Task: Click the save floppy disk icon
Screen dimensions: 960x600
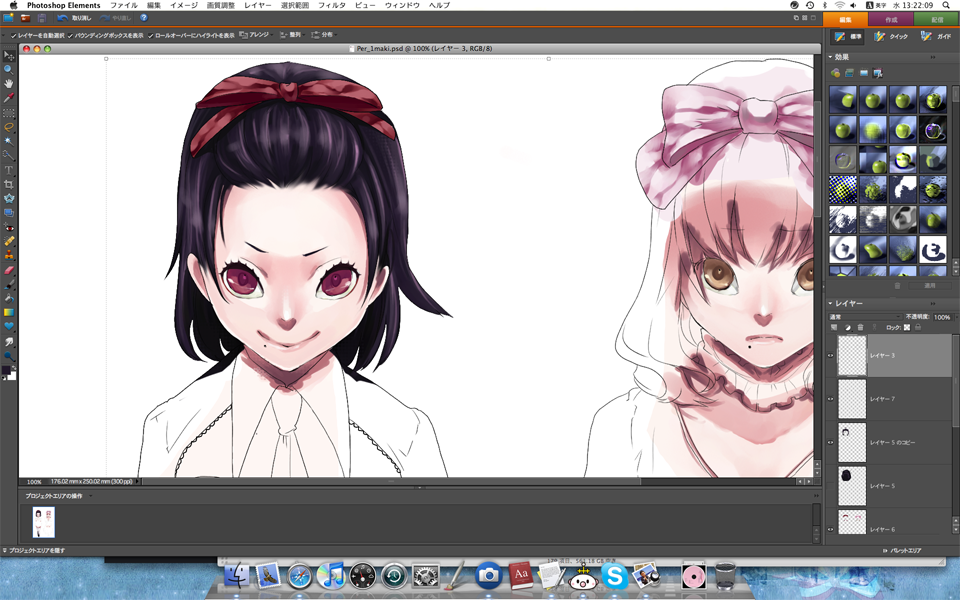Action: [x=41, y=18]
